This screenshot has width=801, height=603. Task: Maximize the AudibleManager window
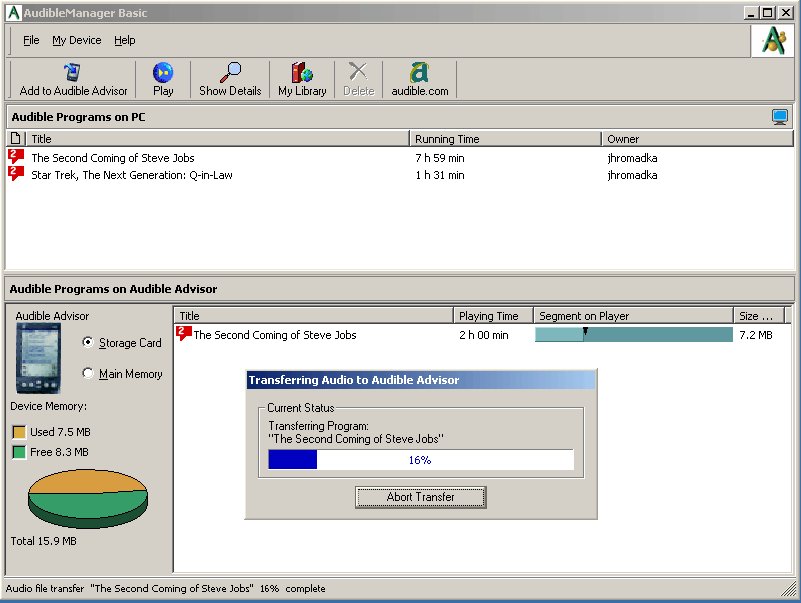(767, 13)
